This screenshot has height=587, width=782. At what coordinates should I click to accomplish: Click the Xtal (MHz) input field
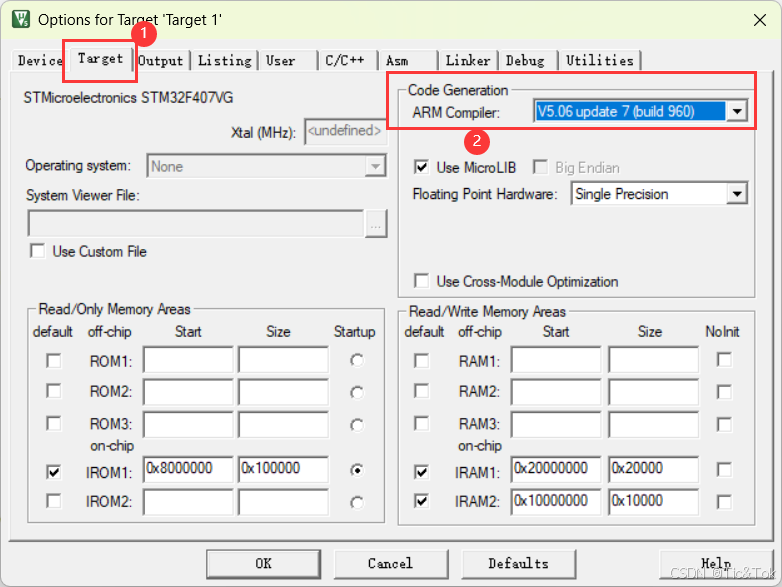coord(345,131)
